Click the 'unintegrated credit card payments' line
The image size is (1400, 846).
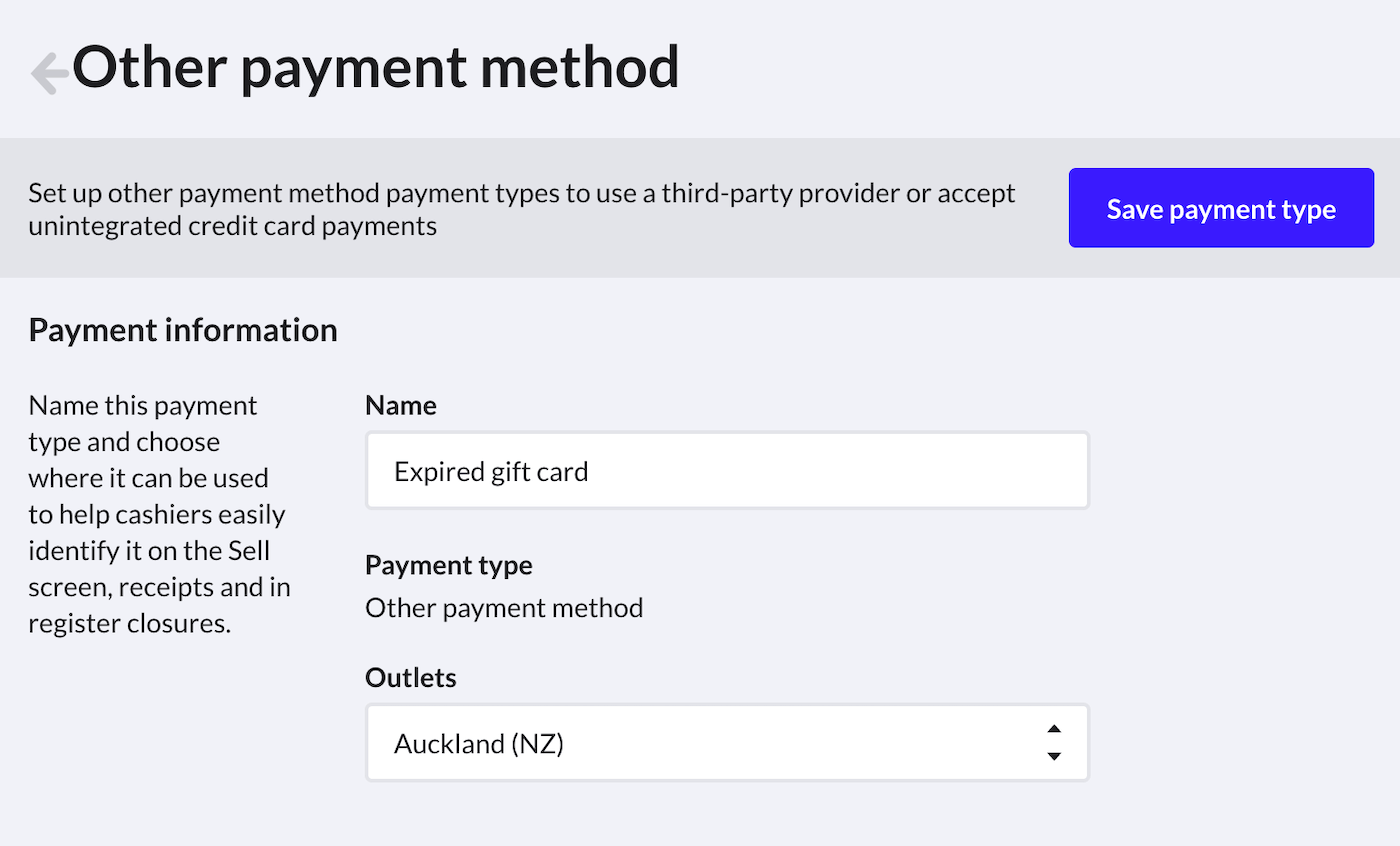point(232,226)
